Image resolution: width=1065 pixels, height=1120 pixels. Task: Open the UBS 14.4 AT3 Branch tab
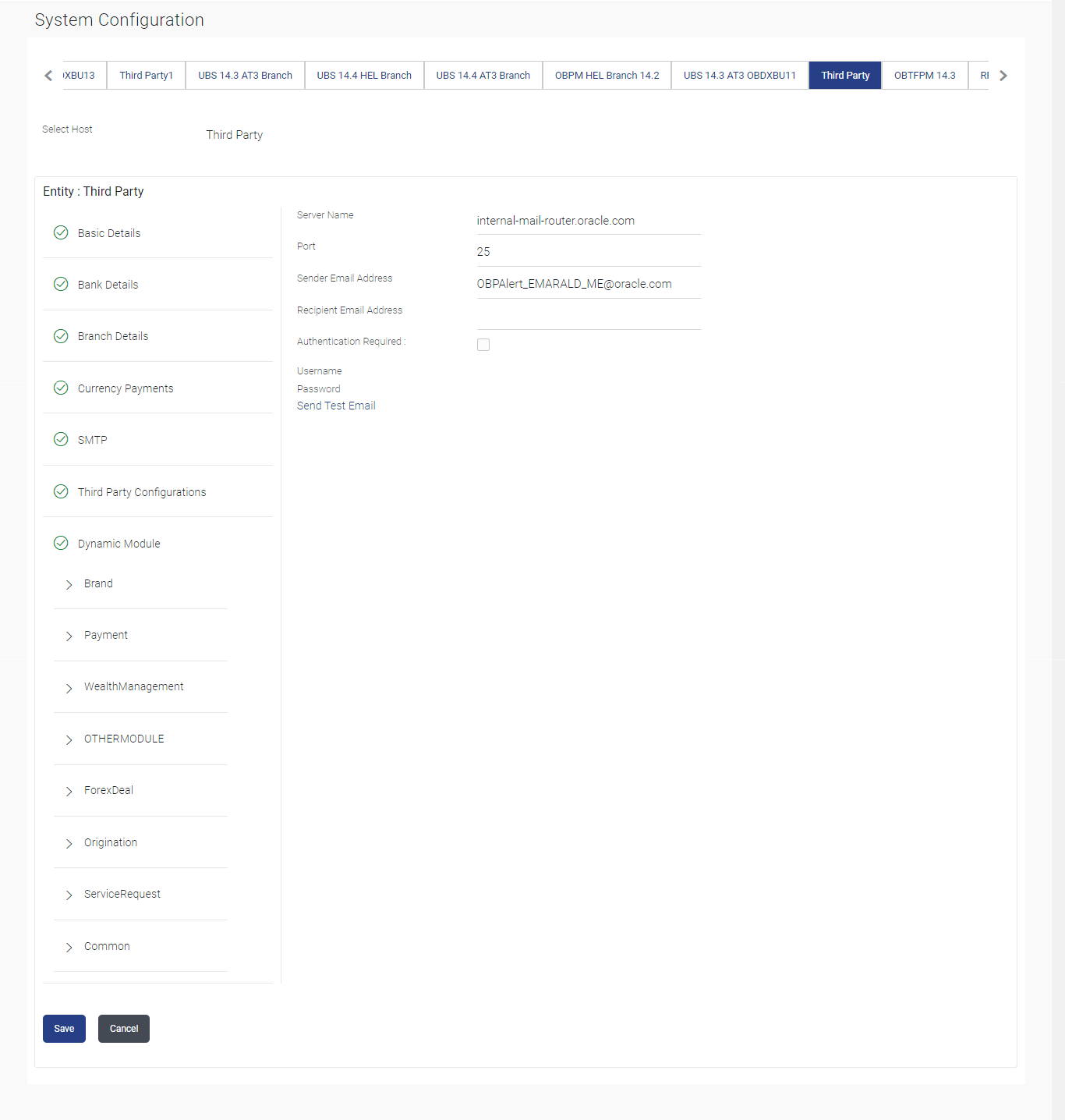[x=483, y=76]
